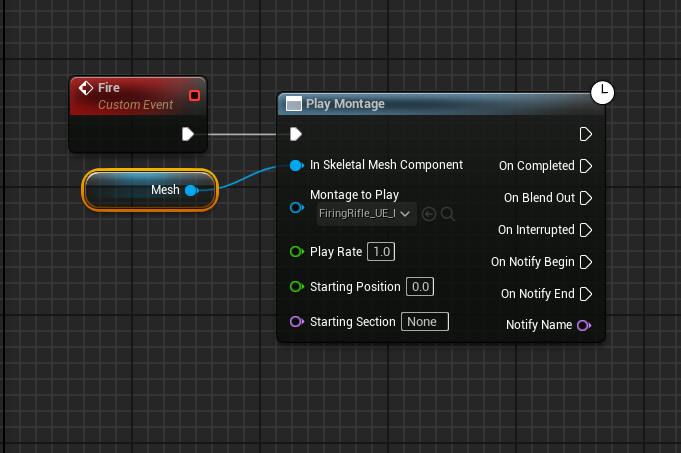
Task: Select the Fire Custom Event node title
Action: pyautogui.click(x=138, y=96)
